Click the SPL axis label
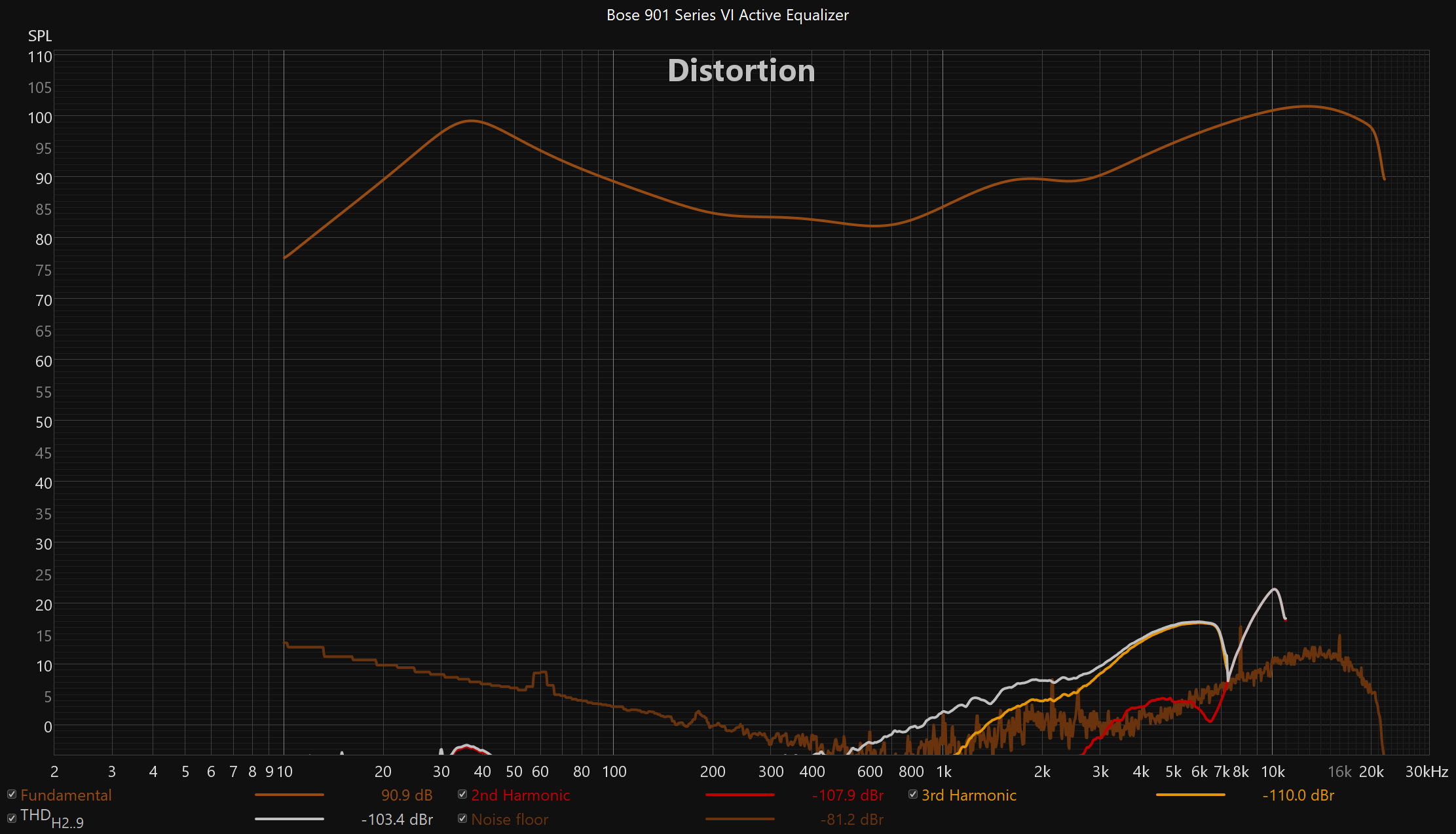This screenshot has width=1456, height=834. (40, 36)
